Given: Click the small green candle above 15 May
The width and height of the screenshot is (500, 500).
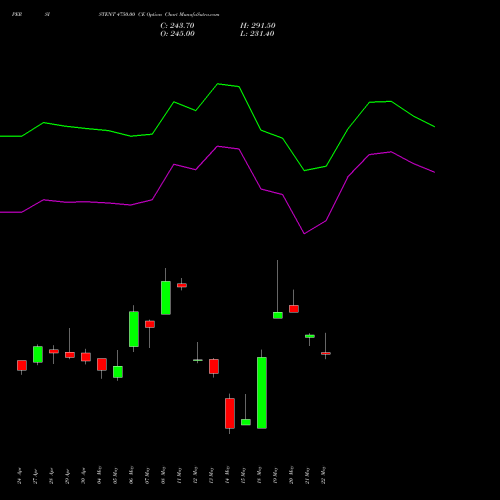Looking at the screenshot, I should coord(246,422).
